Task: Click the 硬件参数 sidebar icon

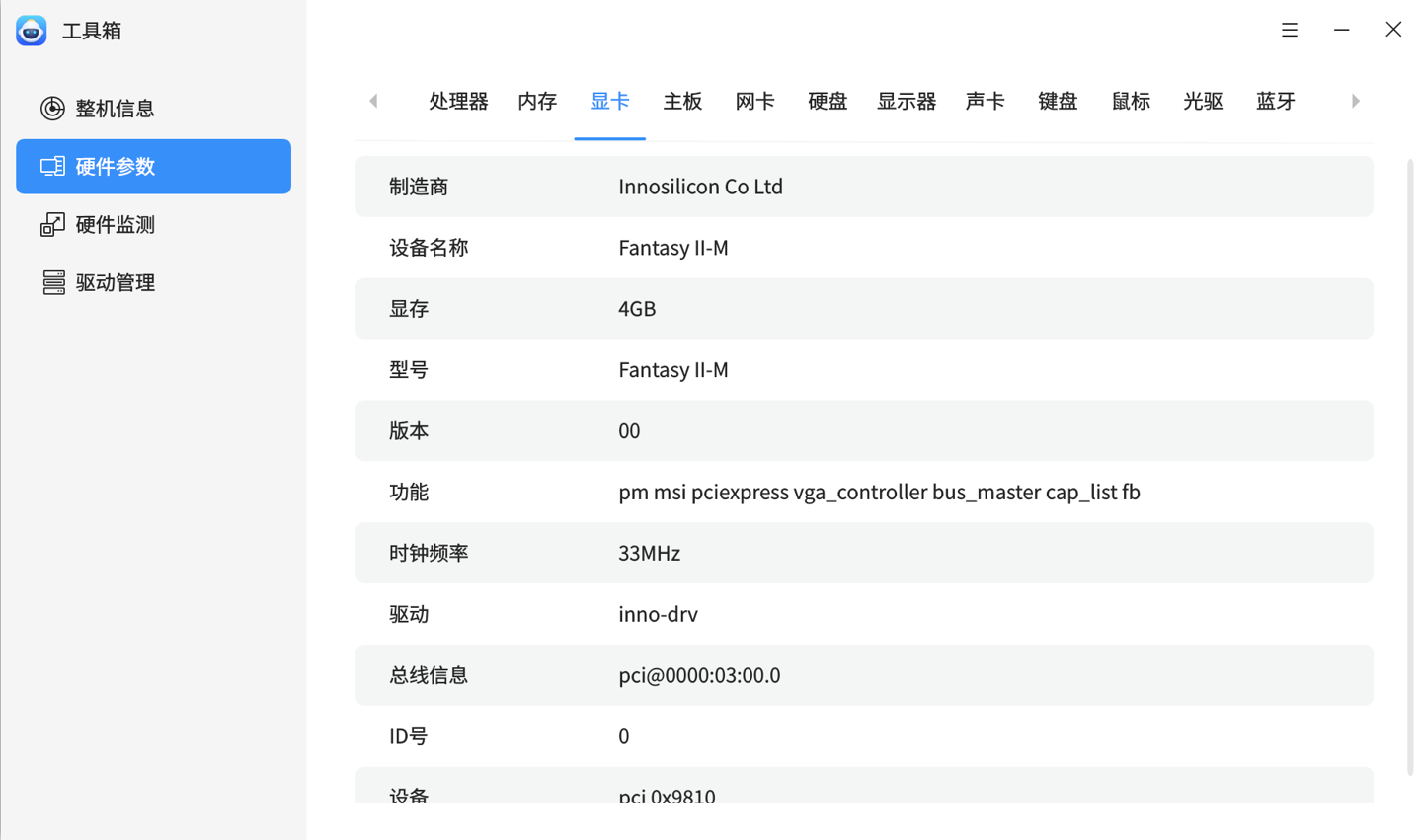Action: 52,167
